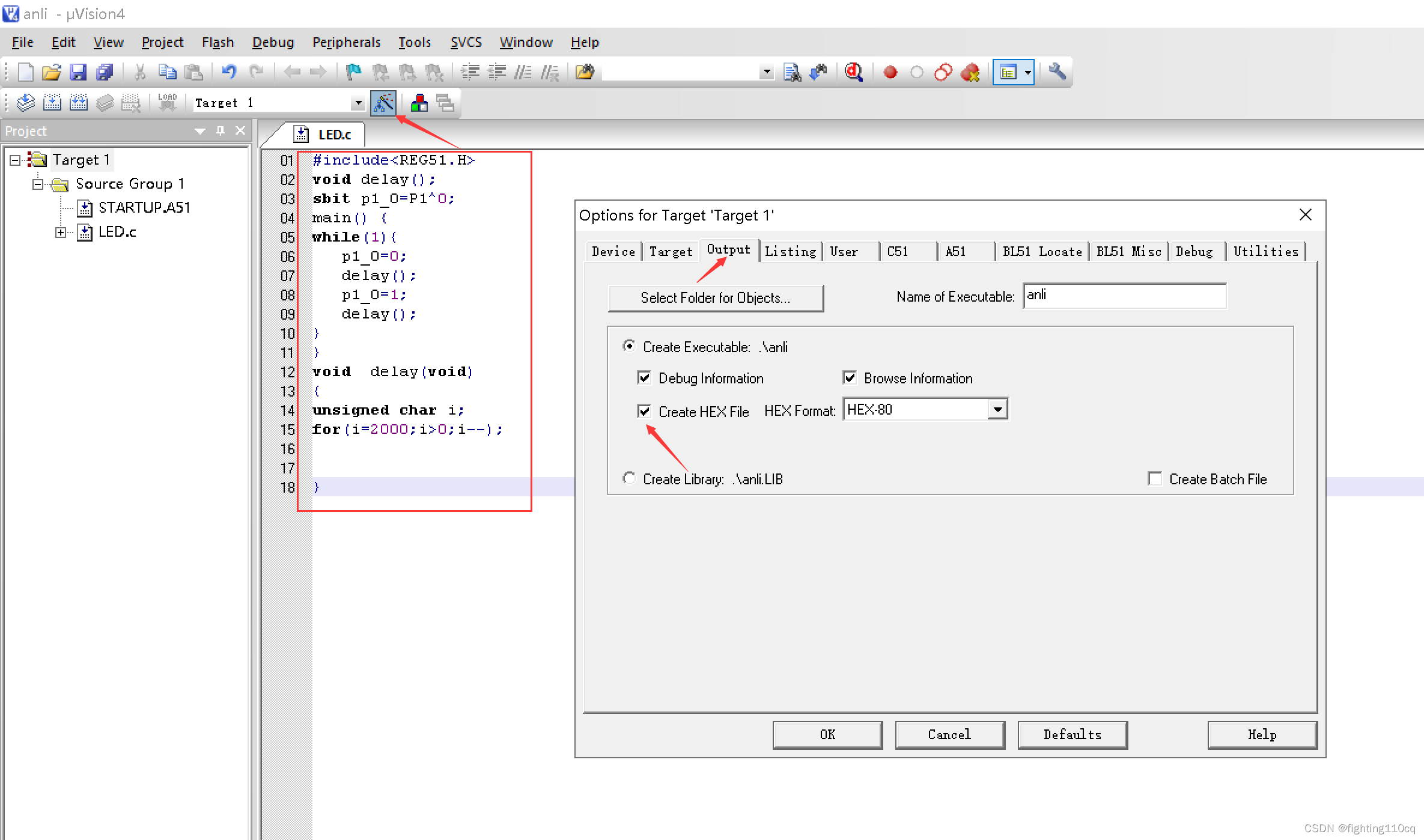Select the Create Library radio button
Viewport: 1424px width, 840px height.
click(629, 478)
